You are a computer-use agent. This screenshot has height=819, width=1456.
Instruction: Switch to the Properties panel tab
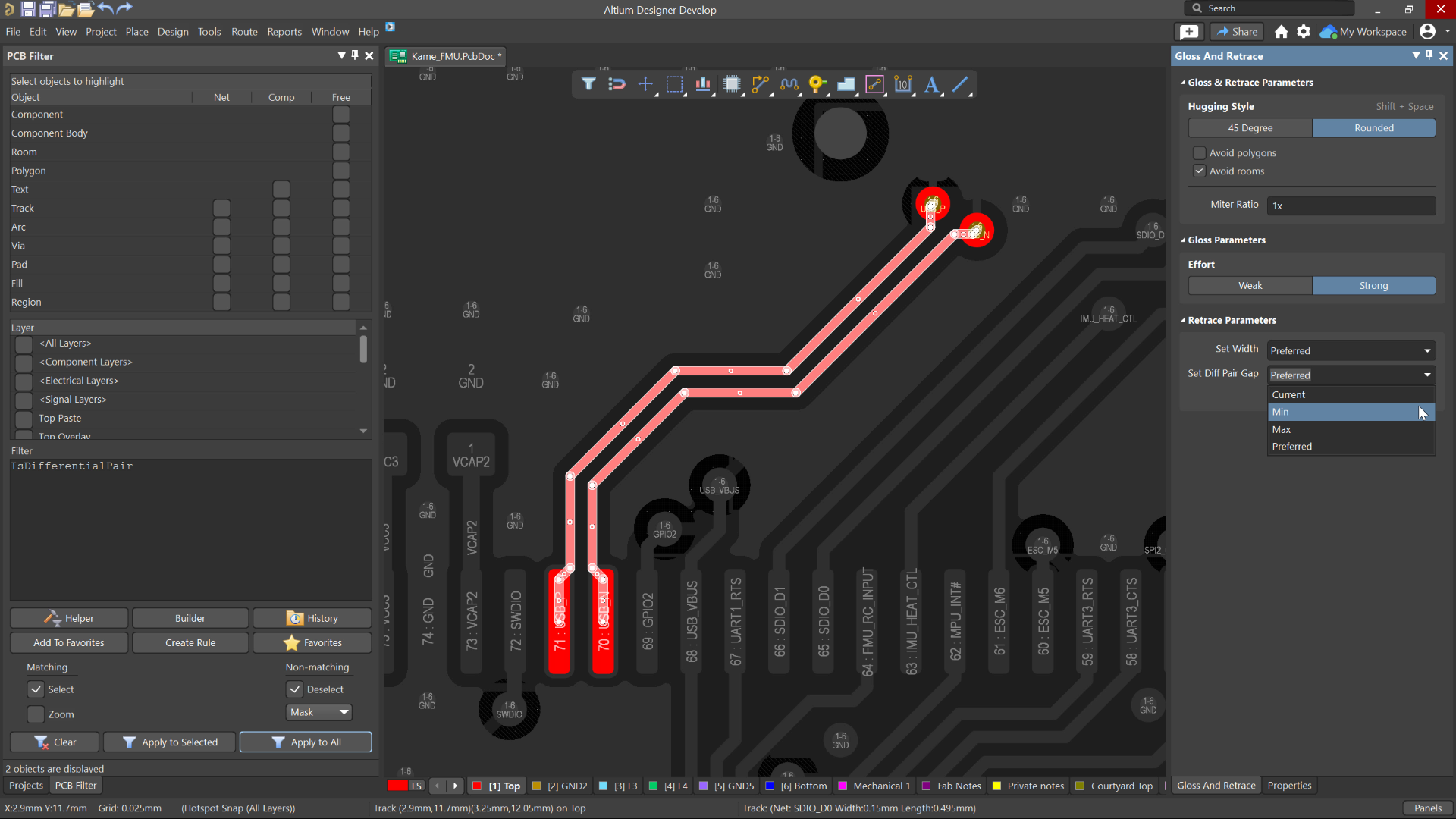(1289, 786)
